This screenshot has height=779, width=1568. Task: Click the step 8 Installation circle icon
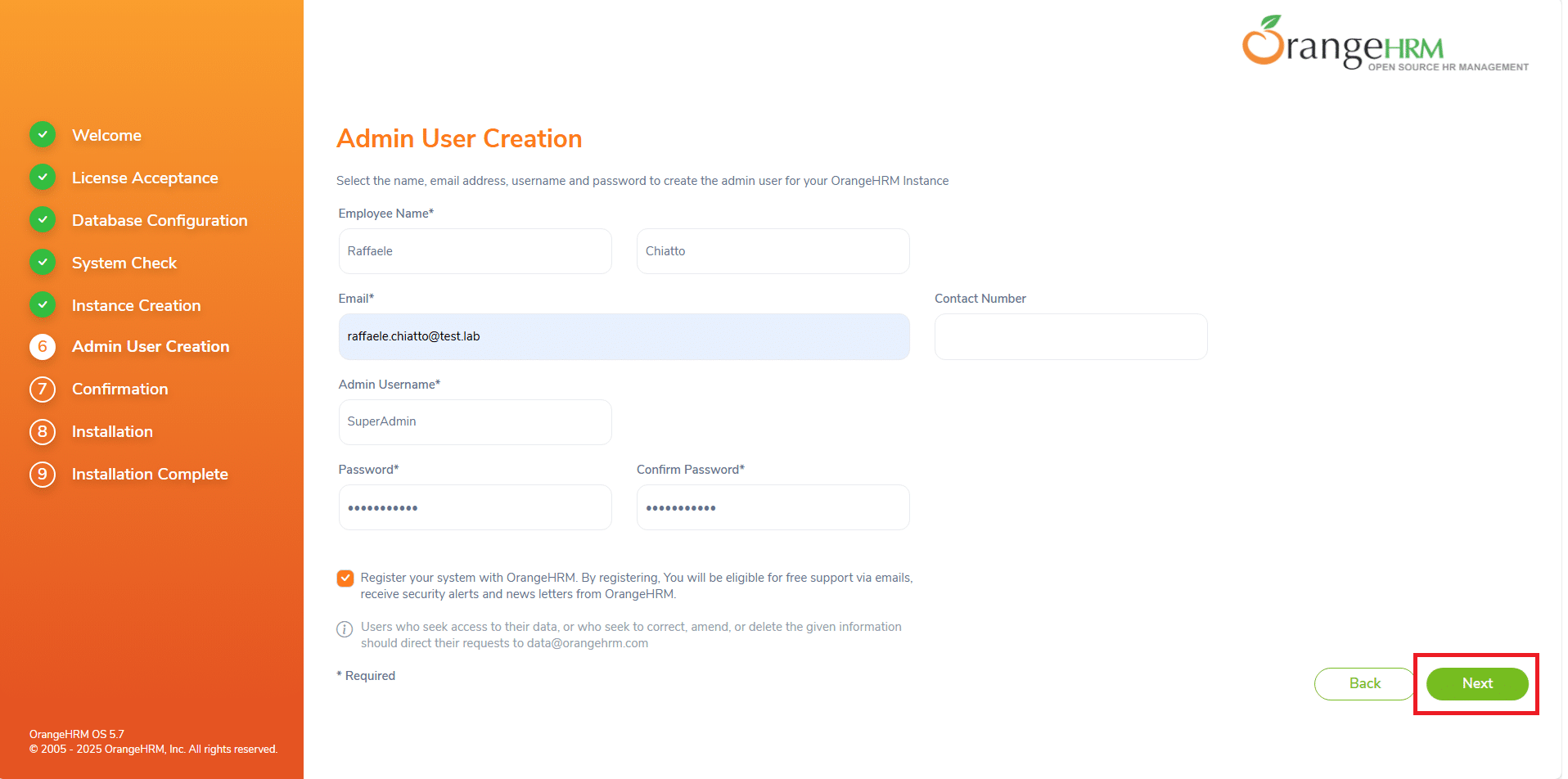click(x=43, y=432)
